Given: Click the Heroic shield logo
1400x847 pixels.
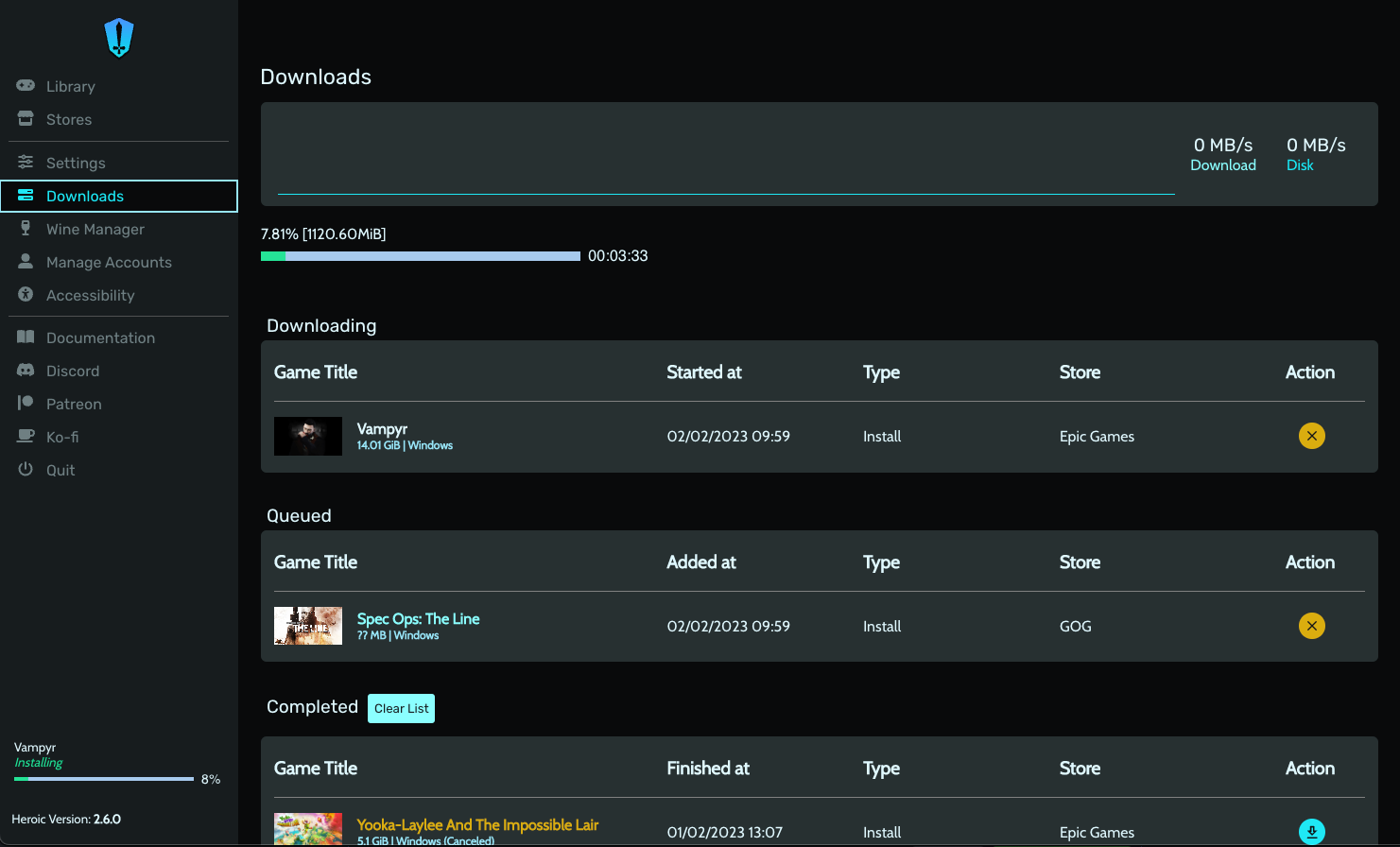Looking at the screenshot, I should tap(119, 38).
